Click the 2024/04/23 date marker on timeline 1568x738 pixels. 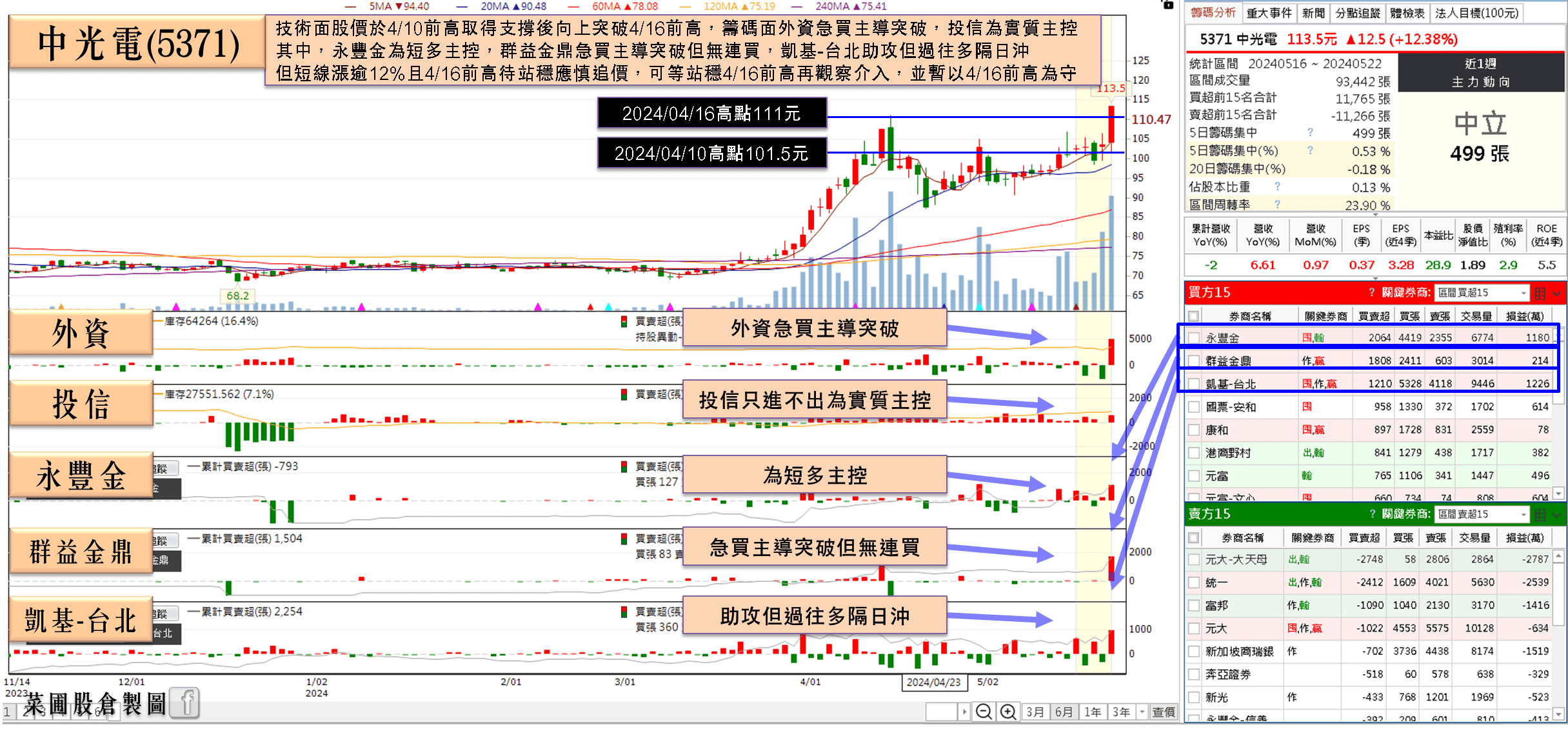[x=933, y=683]
